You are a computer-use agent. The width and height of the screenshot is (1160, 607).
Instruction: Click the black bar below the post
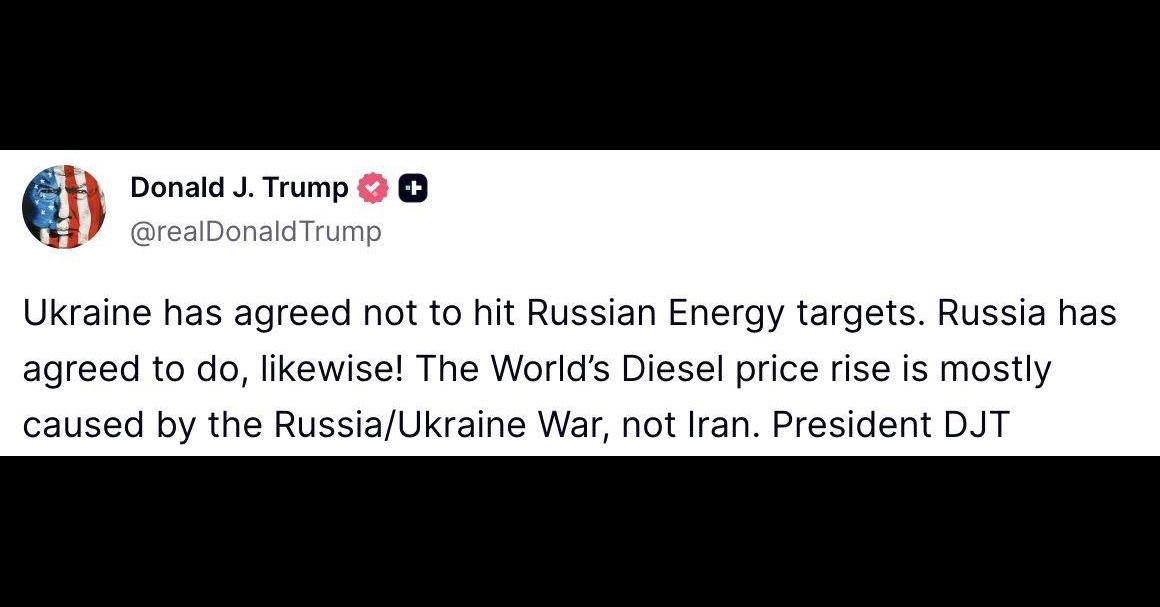(x=580, y=531)
